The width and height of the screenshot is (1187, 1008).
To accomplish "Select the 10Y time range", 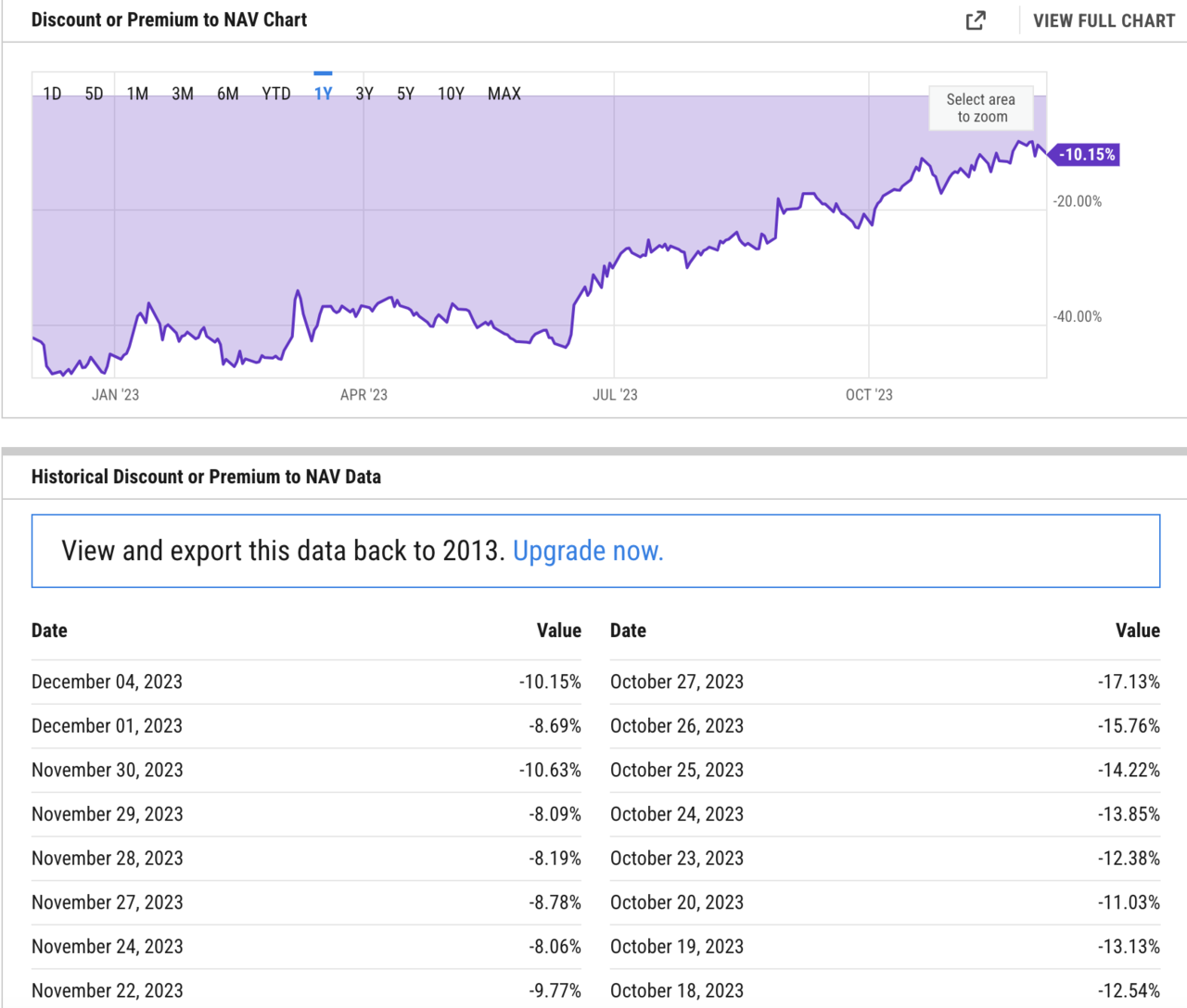I will pyautogui.click(x=451, y=94).
